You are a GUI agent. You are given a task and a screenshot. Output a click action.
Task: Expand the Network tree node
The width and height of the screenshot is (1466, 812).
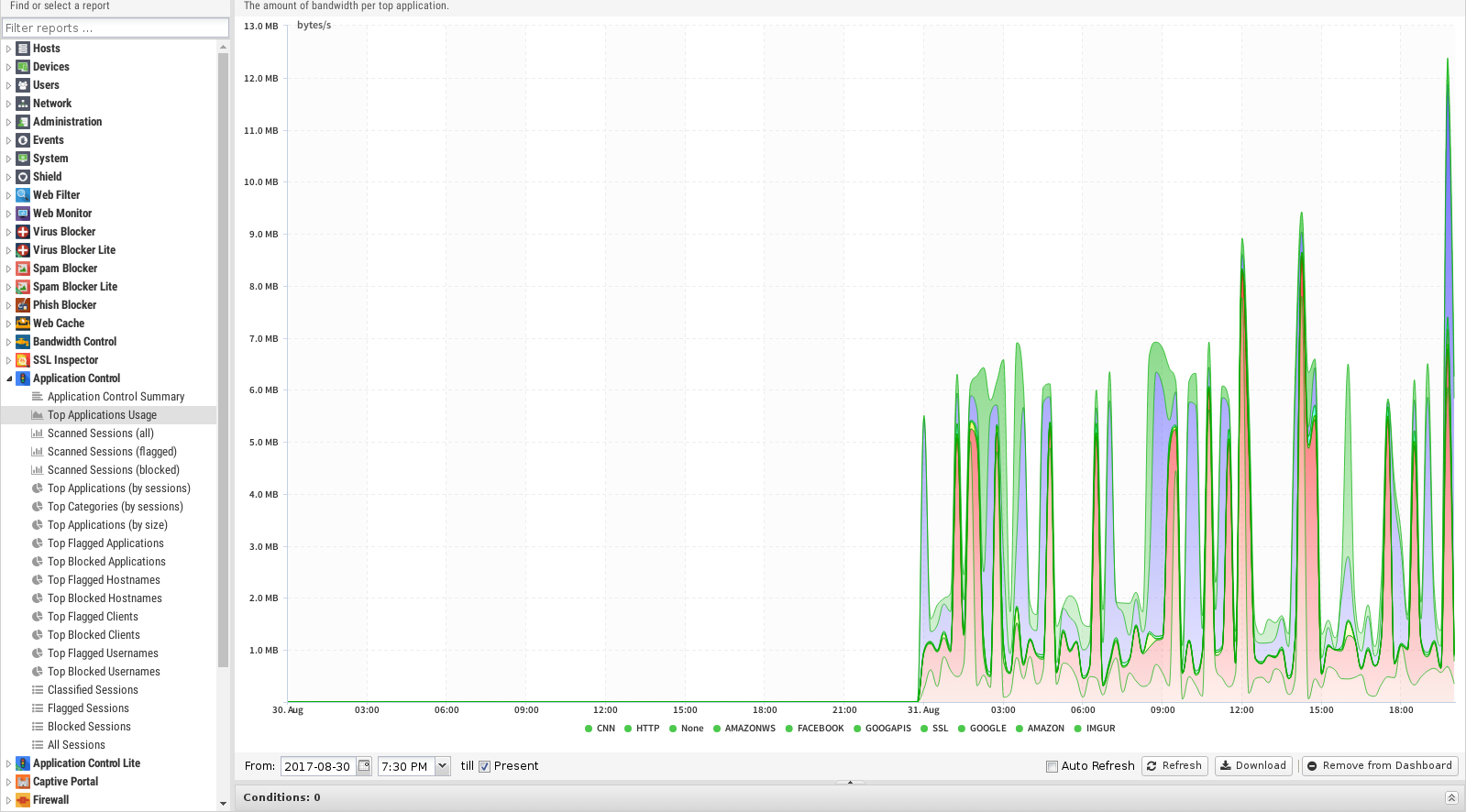8,104
